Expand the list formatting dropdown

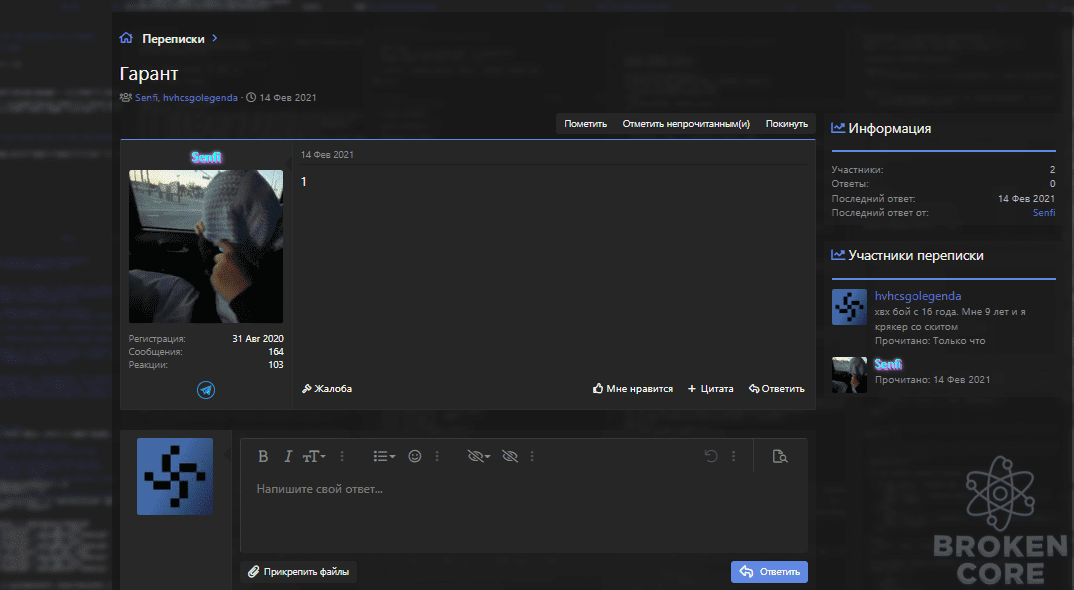[x=384, y=456]
